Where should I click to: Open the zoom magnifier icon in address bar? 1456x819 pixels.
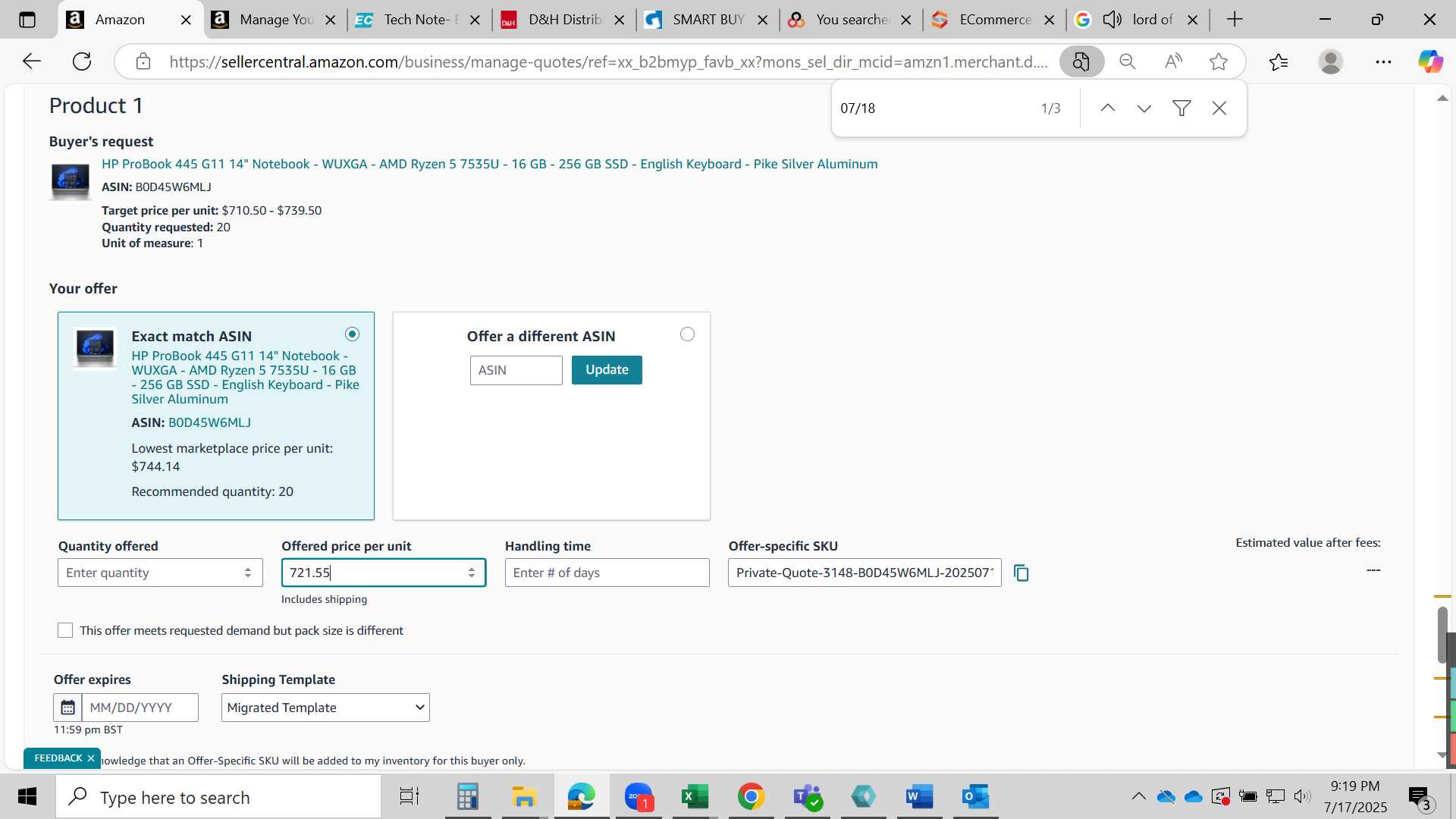[x=1128, y=61]
